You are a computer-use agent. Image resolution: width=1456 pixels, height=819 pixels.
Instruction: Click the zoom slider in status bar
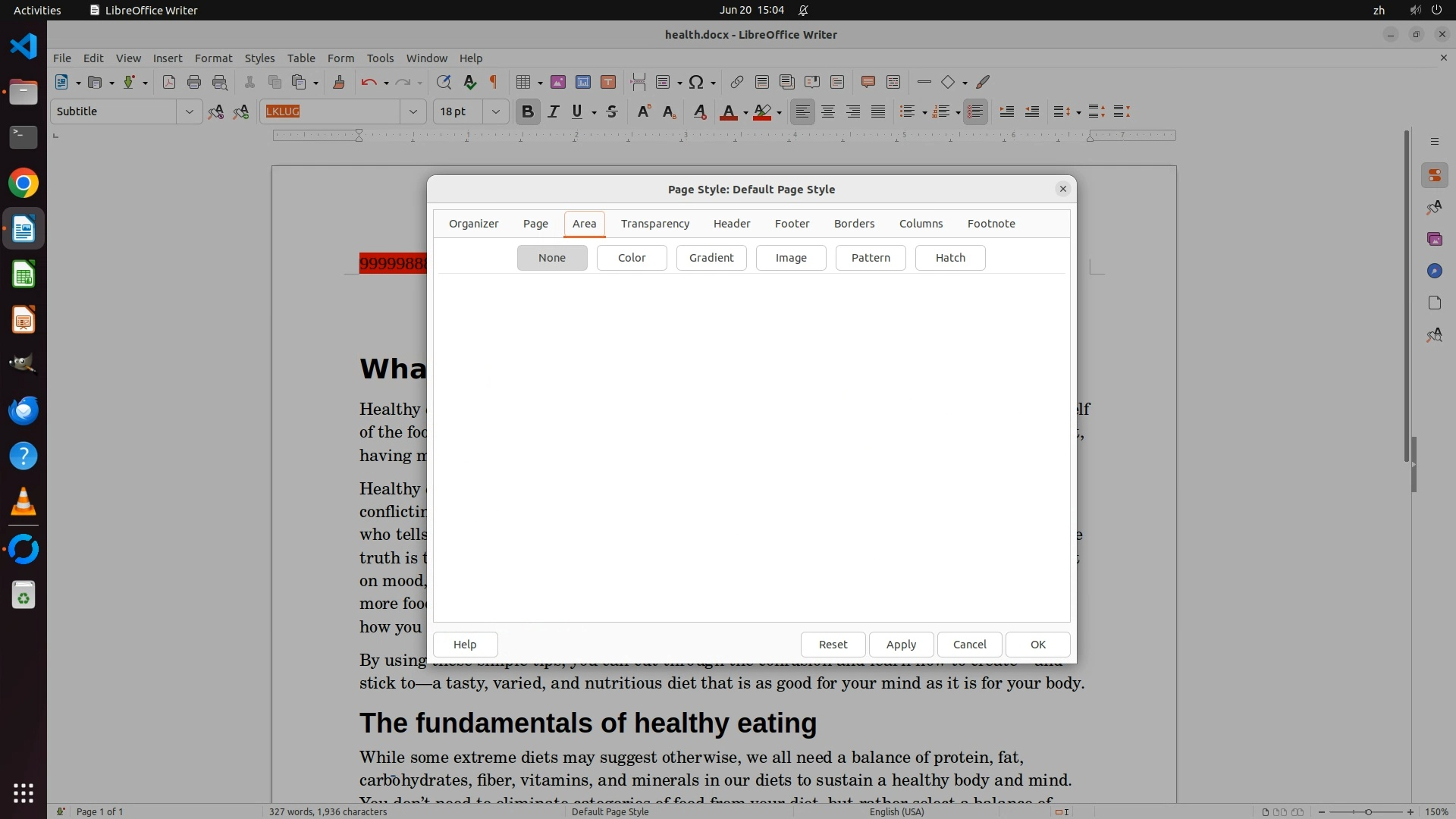(1368, 811)
